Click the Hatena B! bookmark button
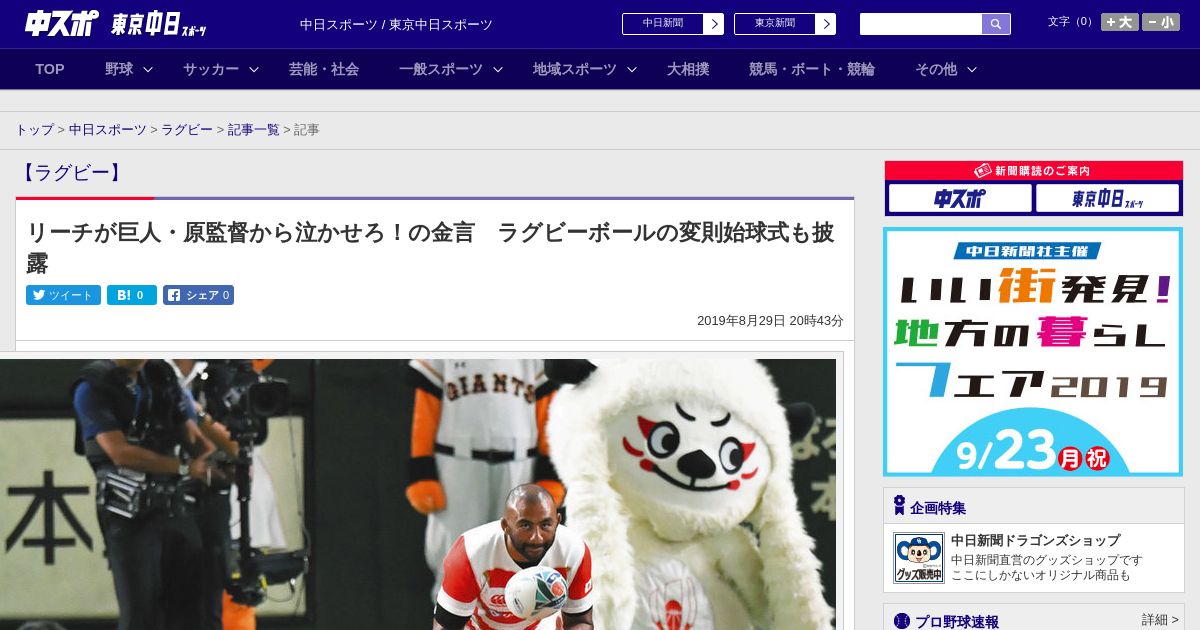Image resolution: width=1200 pixels, height=630 pixels. coord(132,295)
